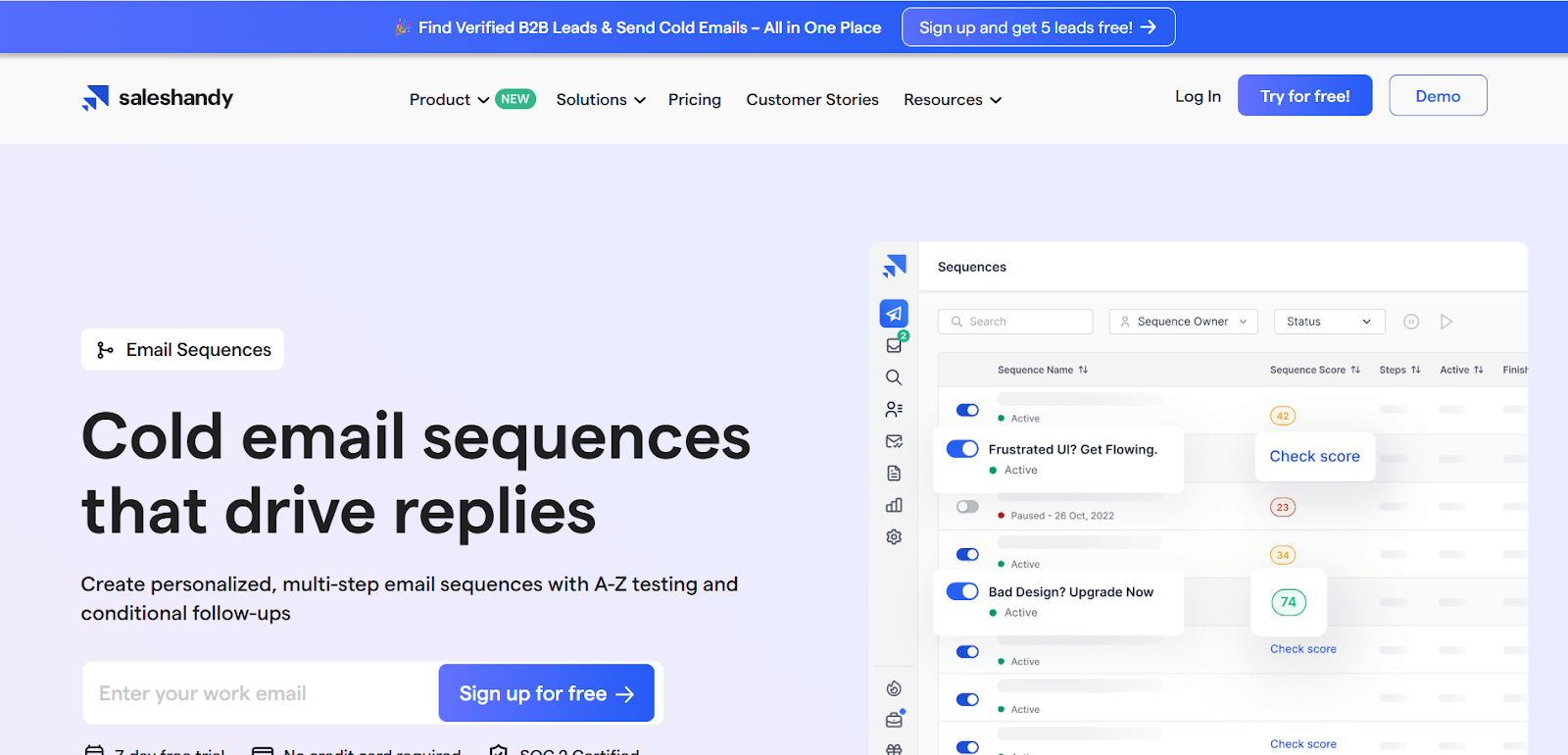Sort the Active column arrows icon

(x=1478, y=370)
